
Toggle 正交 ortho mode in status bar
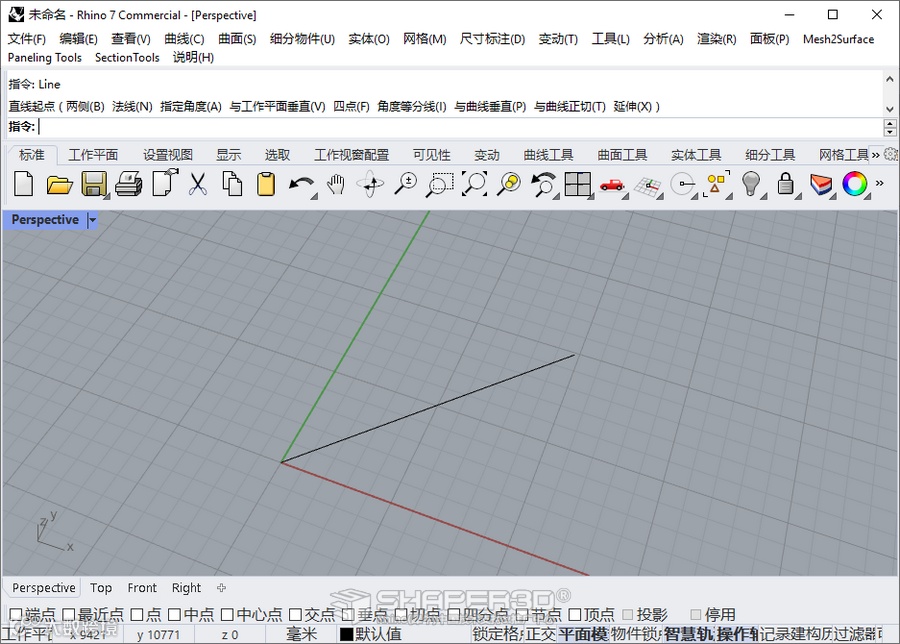tap(541, 634)
